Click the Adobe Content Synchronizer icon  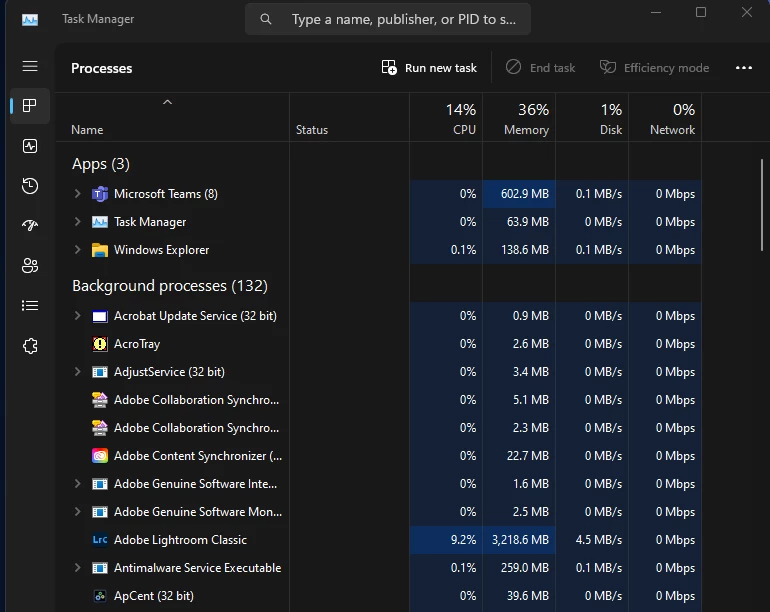pos(100,456)
